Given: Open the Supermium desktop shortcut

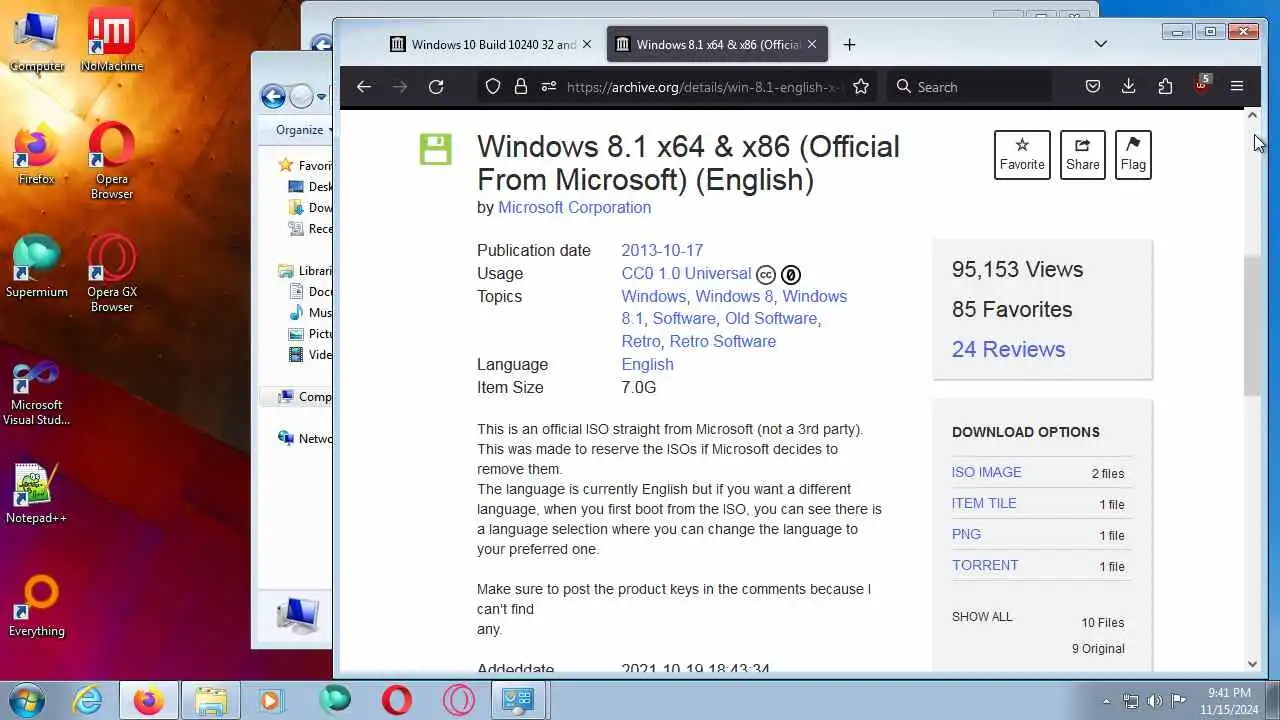Looking at the screenshot, I should point(37,267).
